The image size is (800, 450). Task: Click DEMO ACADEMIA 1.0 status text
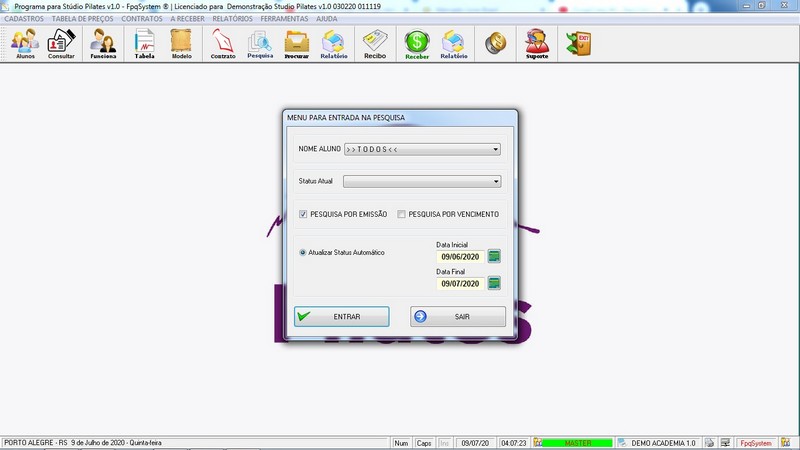tap(663, 443)
